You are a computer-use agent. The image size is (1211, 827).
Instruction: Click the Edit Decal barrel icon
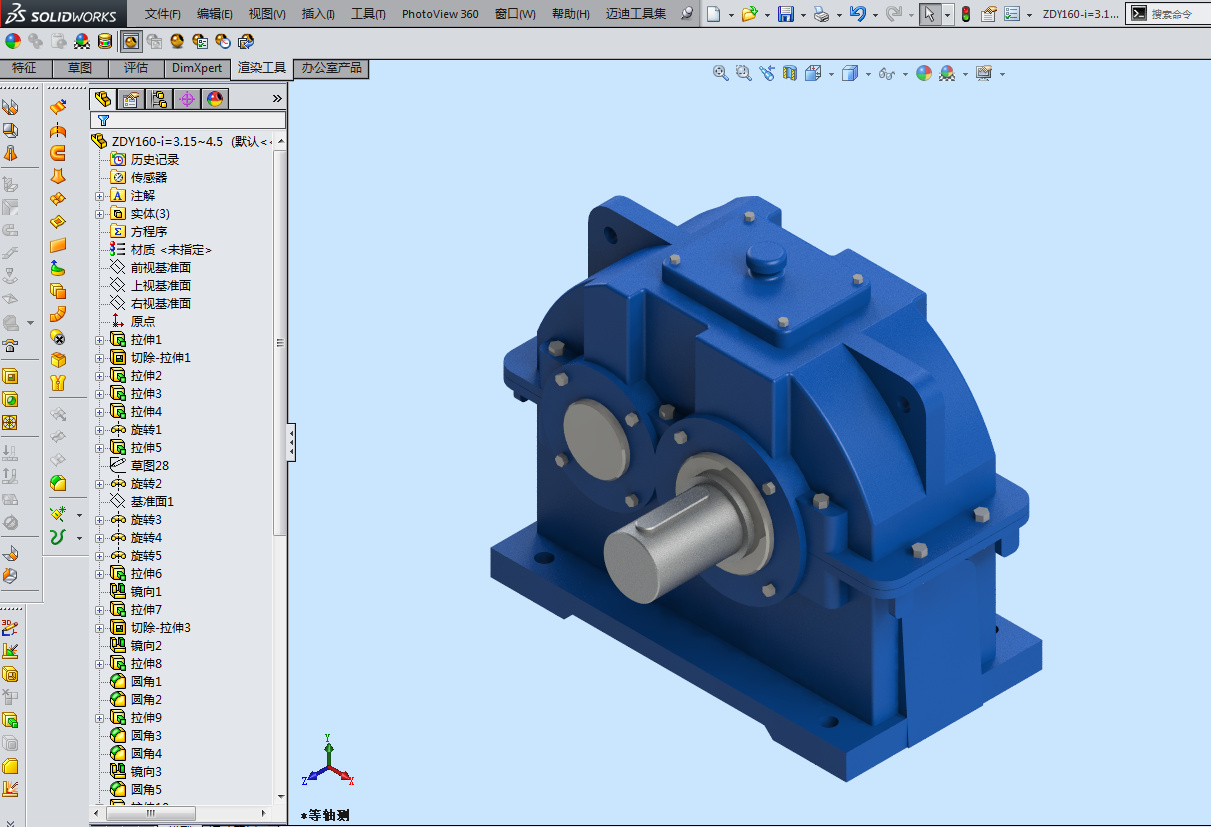click(105, 41)
